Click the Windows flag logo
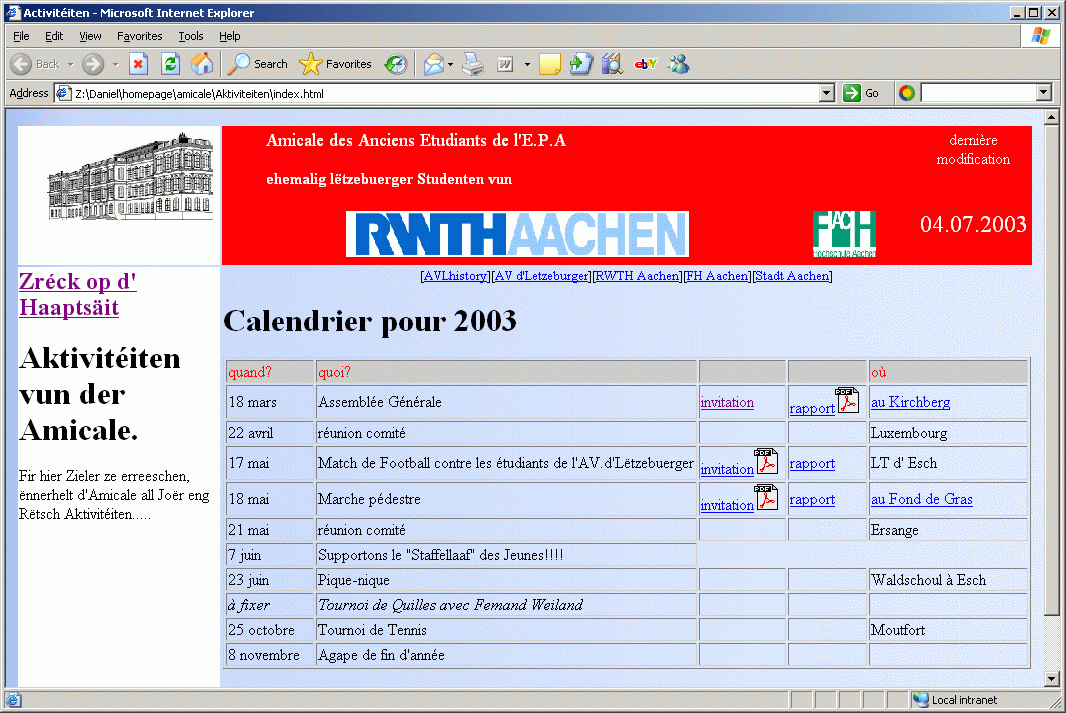1066x713 pixels. (x=1040, y=36)
